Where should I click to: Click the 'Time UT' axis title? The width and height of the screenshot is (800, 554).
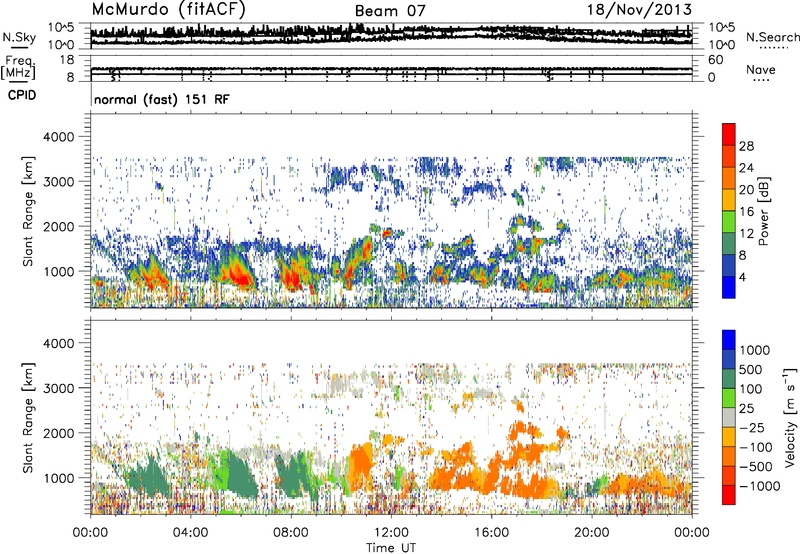pos(391,548)
